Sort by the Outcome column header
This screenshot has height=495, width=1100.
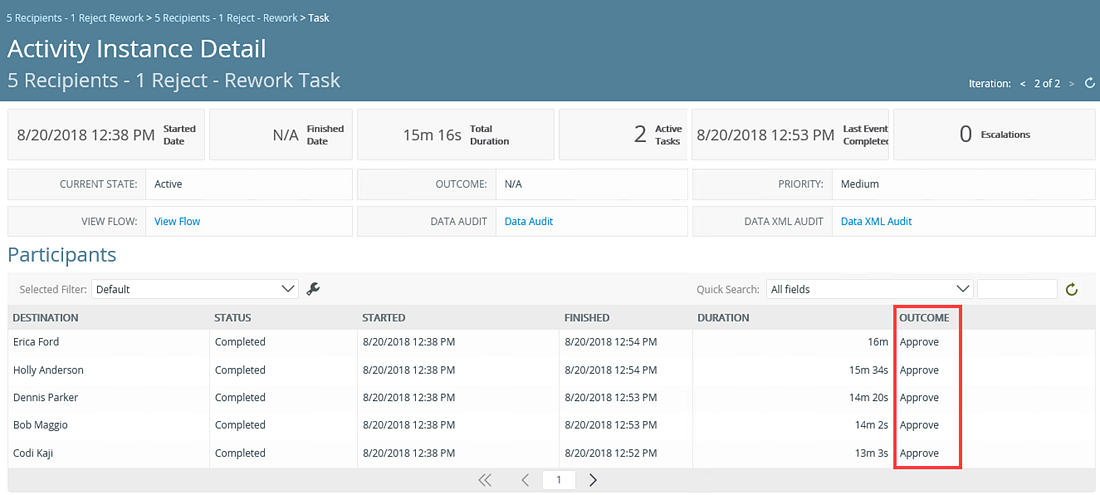pos(924,318)
